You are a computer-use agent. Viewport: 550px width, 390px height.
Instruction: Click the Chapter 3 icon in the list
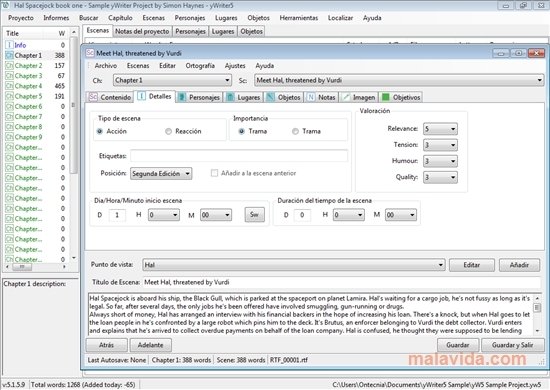pyautogui.click(x=9, y=75)
